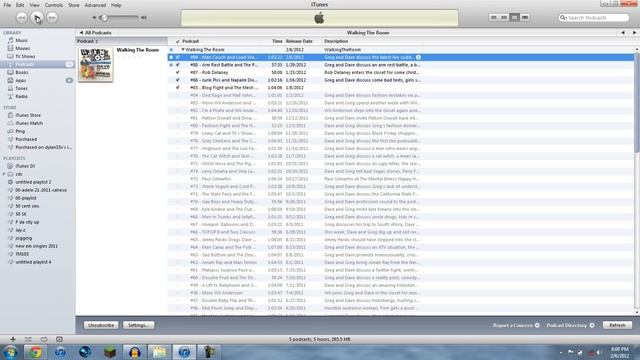Screen dimensions: 640x360
Task: Open Books library in sidebar
Action: point(21,72)
